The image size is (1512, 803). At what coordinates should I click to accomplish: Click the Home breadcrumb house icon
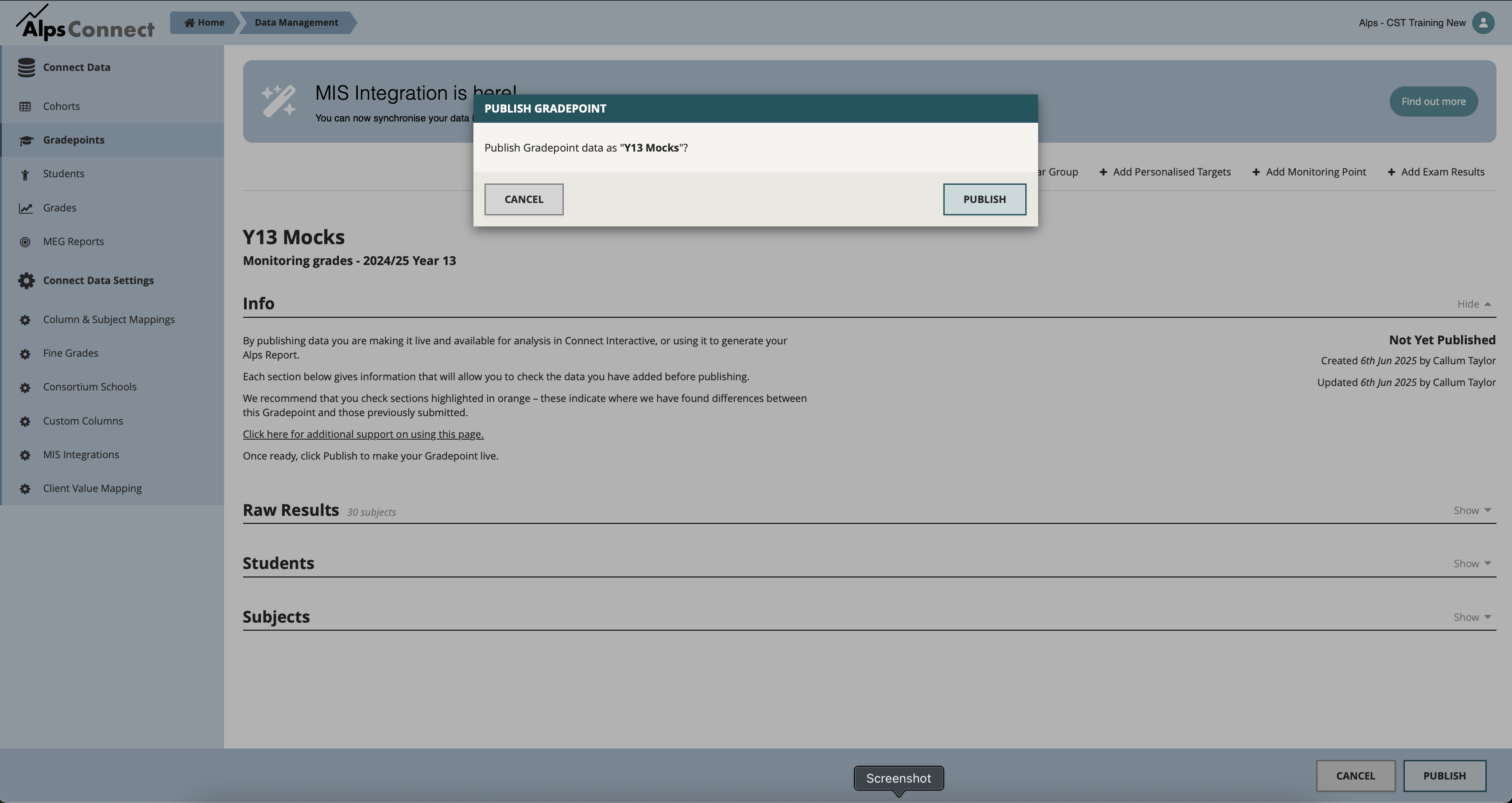coord(189,22)
